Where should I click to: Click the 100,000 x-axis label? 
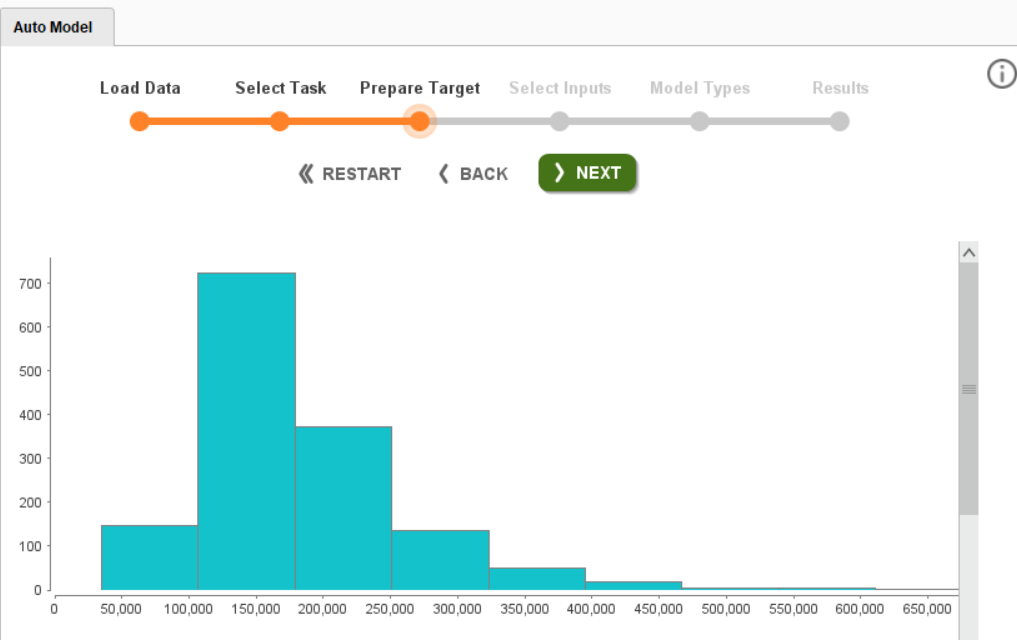click(188, 610)
